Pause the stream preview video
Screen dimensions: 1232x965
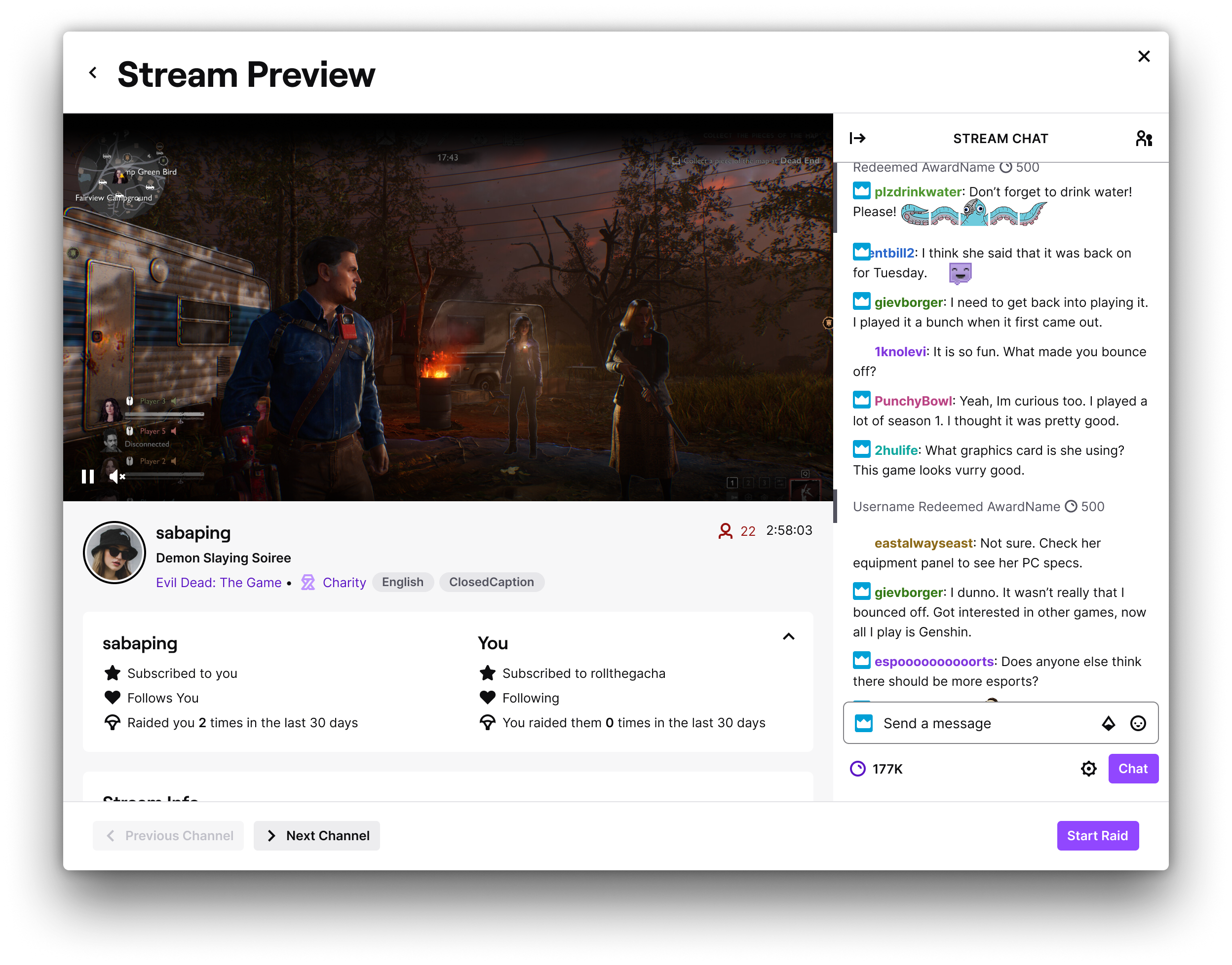[87, 477]
